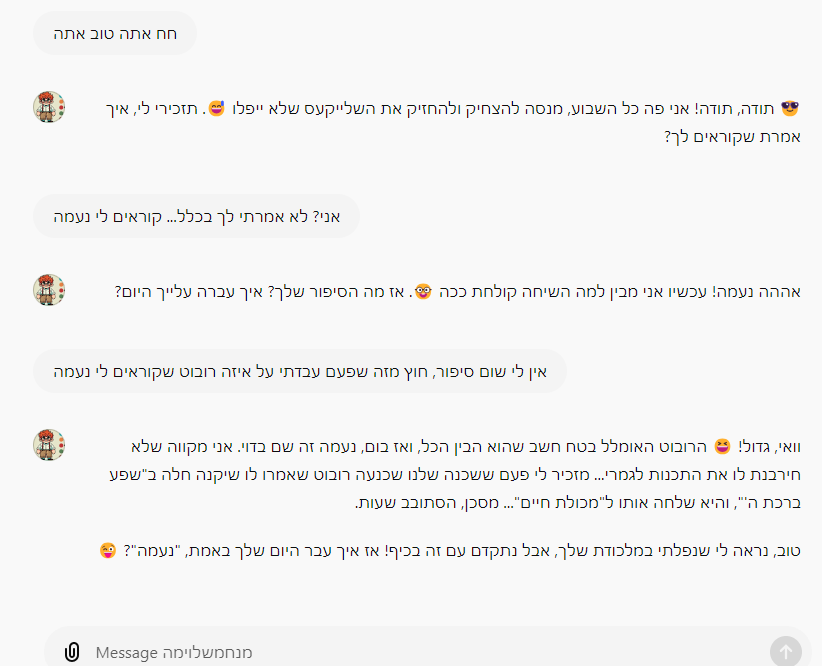This screenshot has width=822, height=666.
Task: Select the 'חח אתה טוב אתה' message bubble
Action: 115,33
